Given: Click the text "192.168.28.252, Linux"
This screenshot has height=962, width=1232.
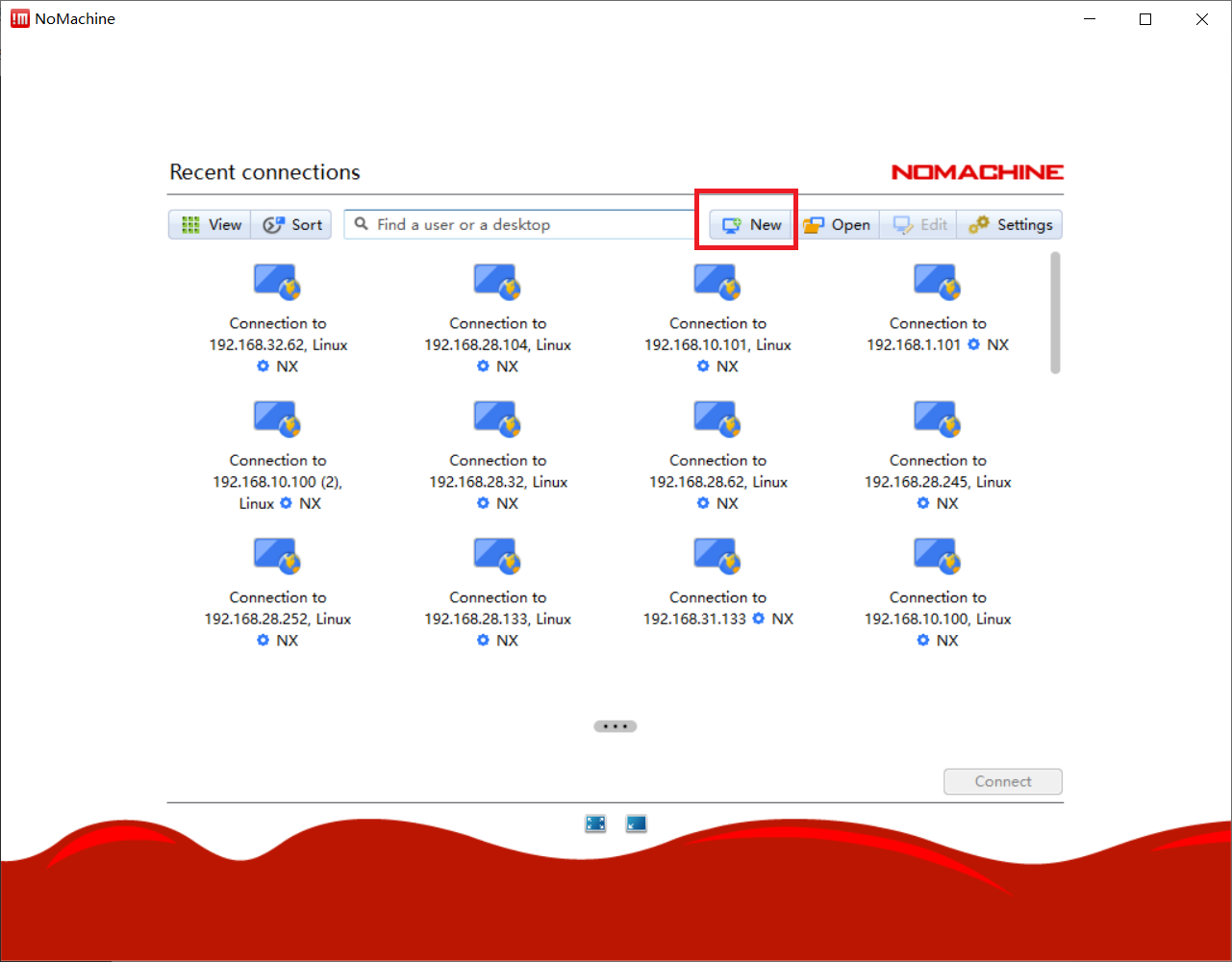Looking at the screenshot, I should coord(278,619).
